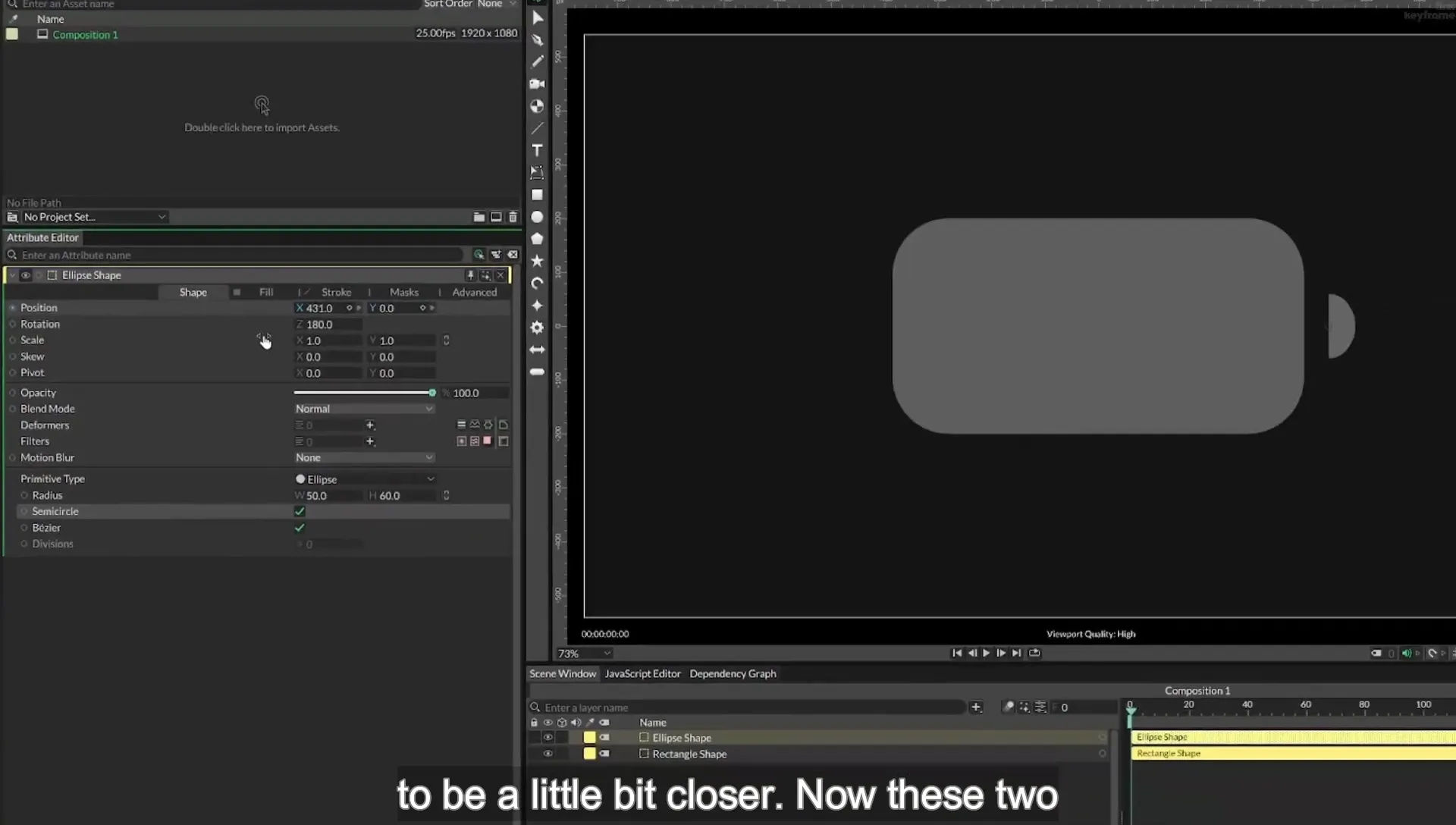Select the Capsule shape tool
This screenshot has height=825, width=1456.
[x=537, y=372]
